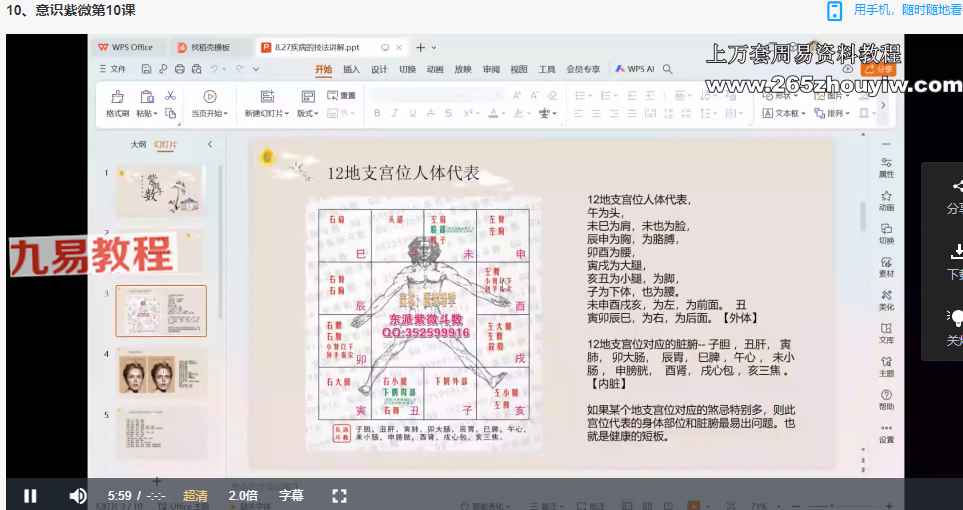This screenshot has width=963, height=510.
Task: Toggle subtitles with 字幕 button
Action: (291, 495)
